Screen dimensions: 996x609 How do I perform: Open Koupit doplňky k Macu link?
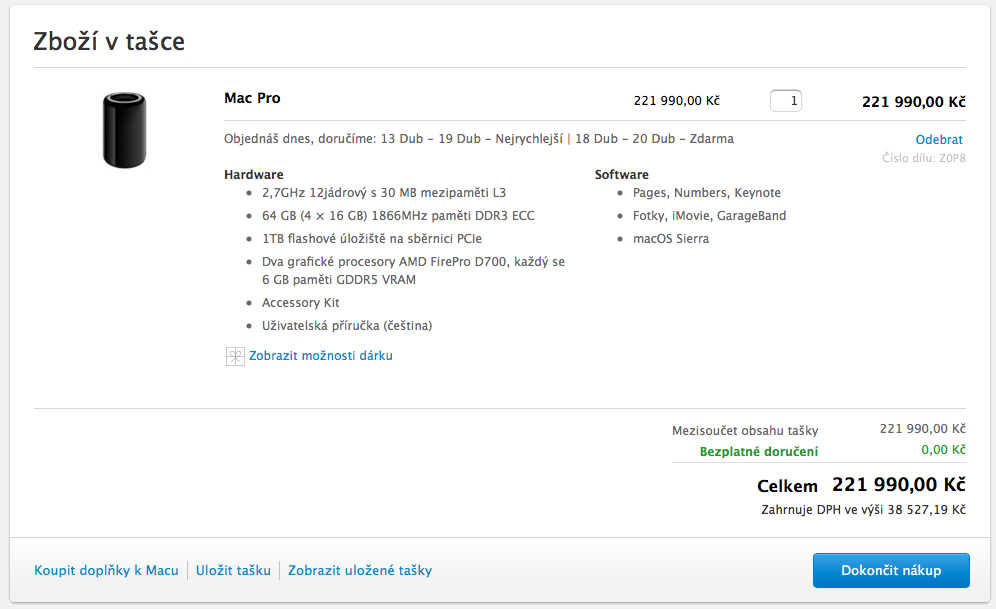click(x=106, y=571)
